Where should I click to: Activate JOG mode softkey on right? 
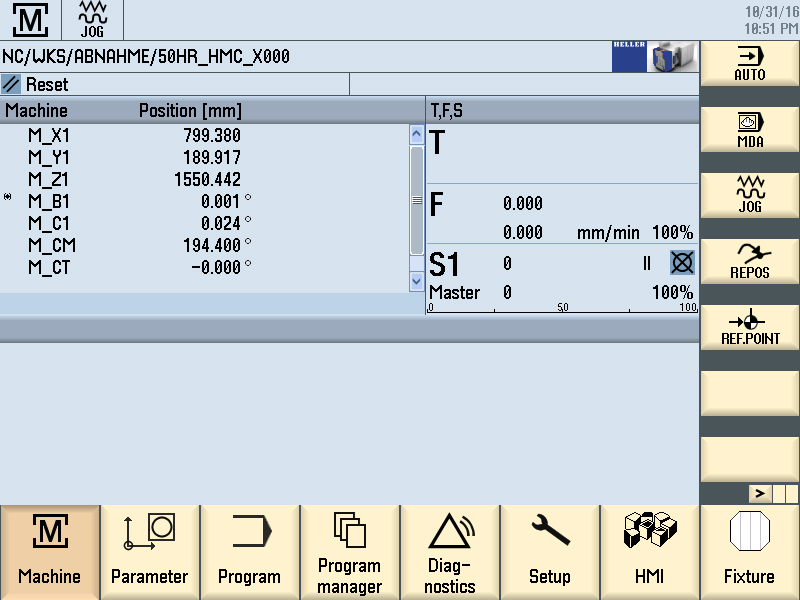[749, 195]
